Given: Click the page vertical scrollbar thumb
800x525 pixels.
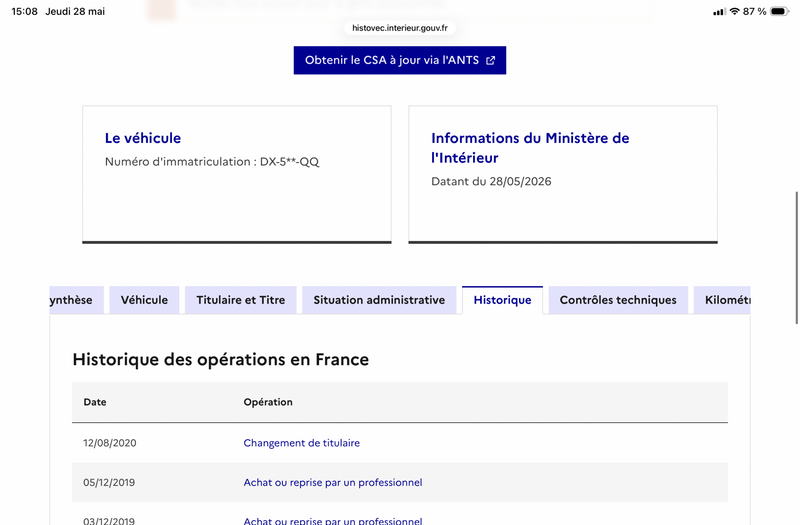Looking at the screenshot, I should [797, 258].
